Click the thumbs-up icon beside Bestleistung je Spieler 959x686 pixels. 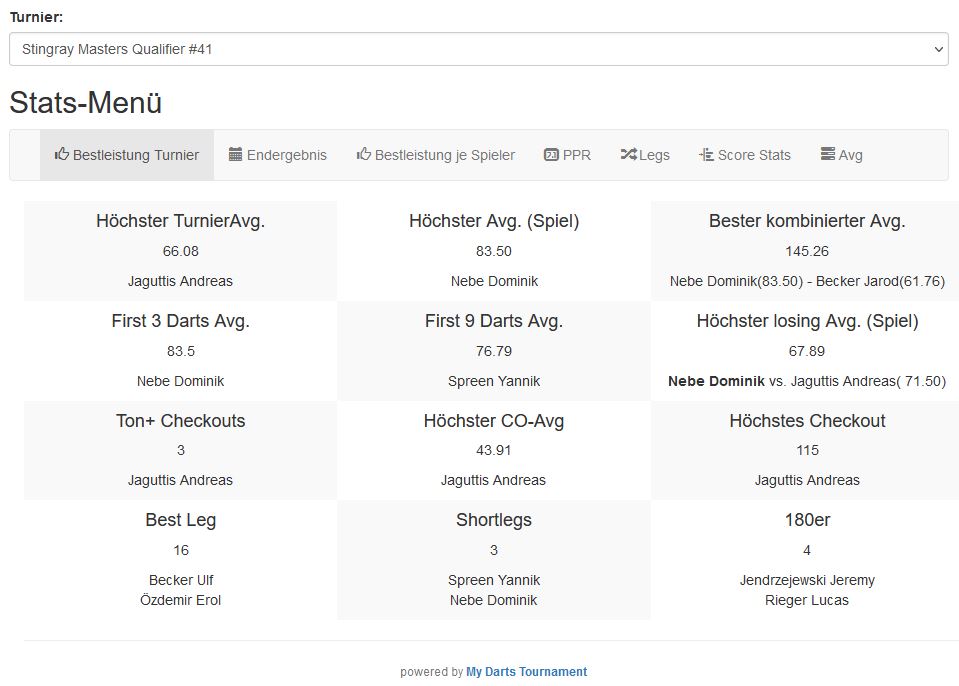coord(364,155)
